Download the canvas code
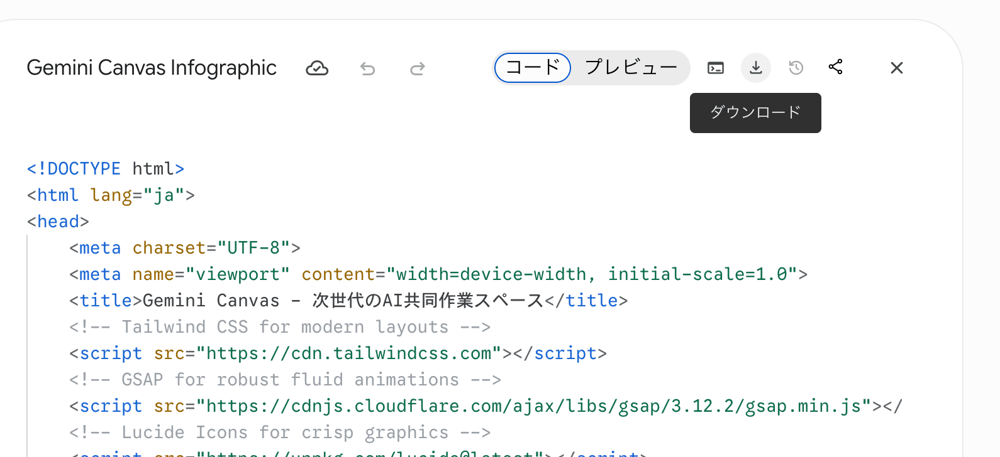Screen dimensions: 1000x457 756,68
